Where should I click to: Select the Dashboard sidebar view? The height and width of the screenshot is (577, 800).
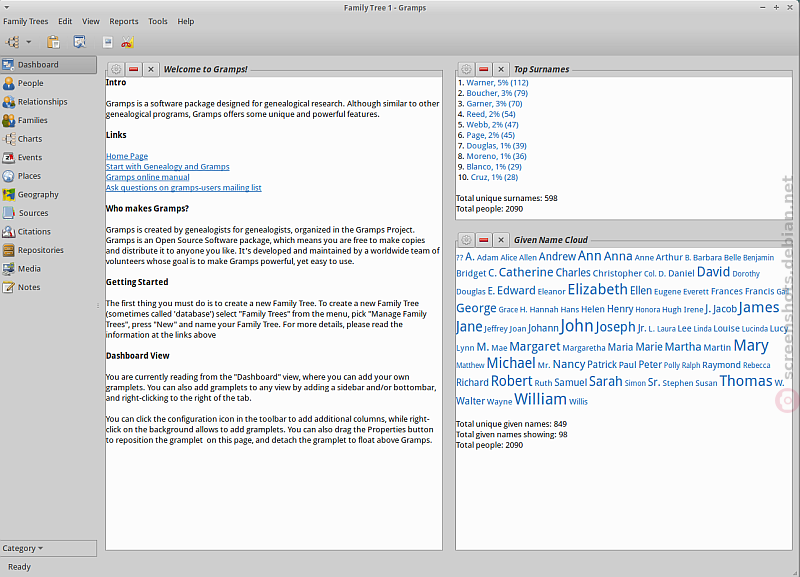click(48, 65)
